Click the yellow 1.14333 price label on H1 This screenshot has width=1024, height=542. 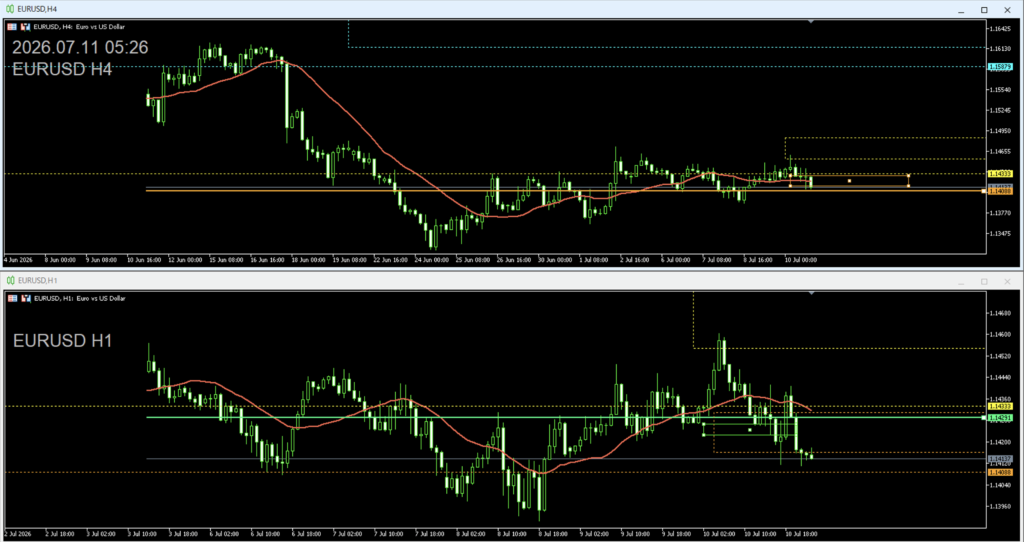(x=1000, y=406)
